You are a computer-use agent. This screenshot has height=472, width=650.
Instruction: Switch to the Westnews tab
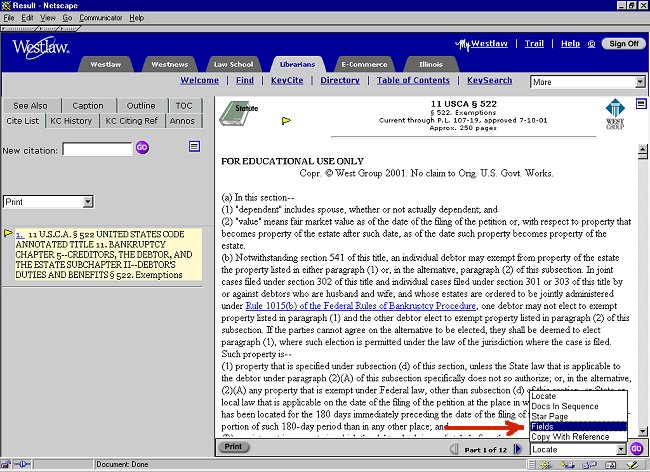point(170,65)
